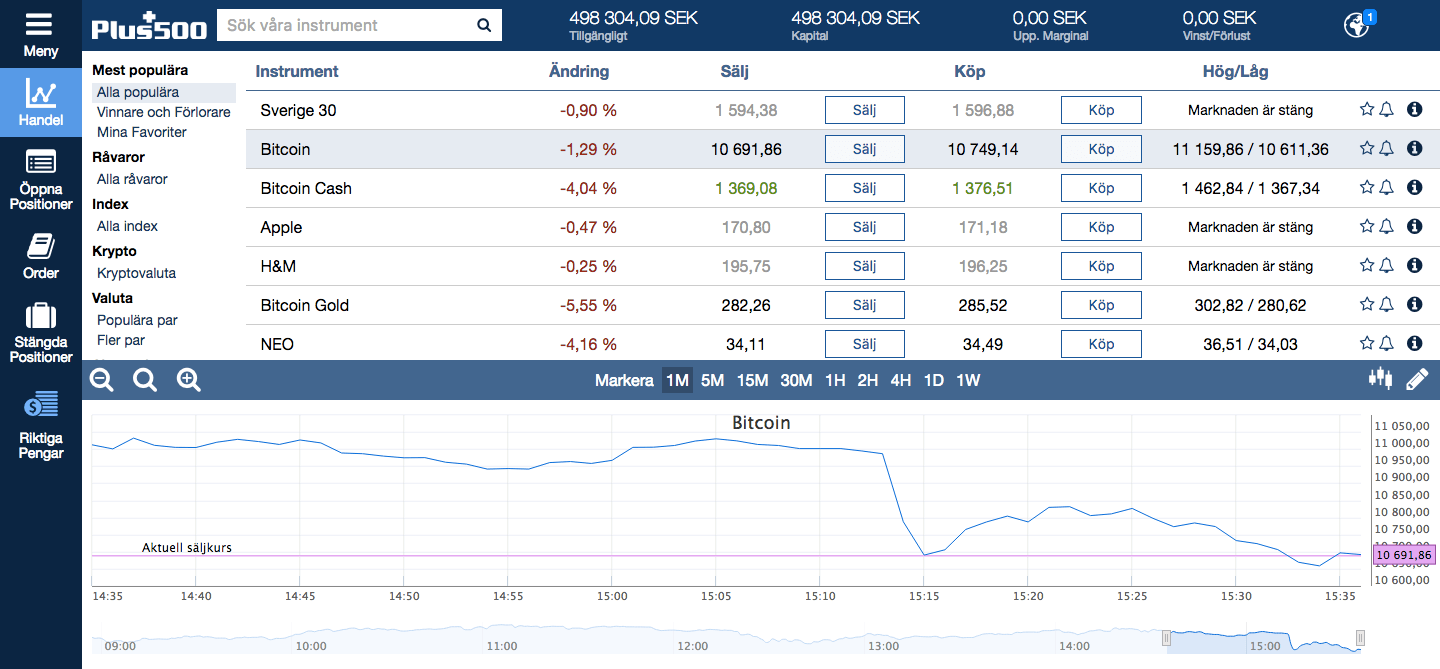Show Apple instrument info
This screenshot has width=1440, height=669.
click(1414, 227)
